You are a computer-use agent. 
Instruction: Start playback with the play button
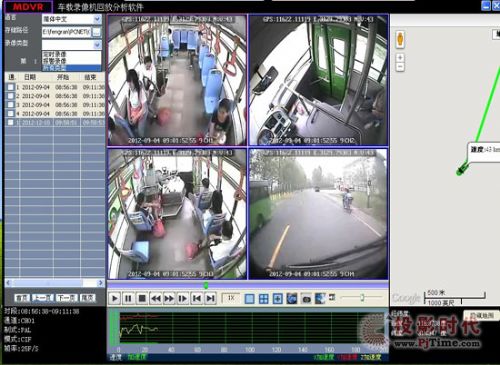pyautogui.click(x=115, y=298)
